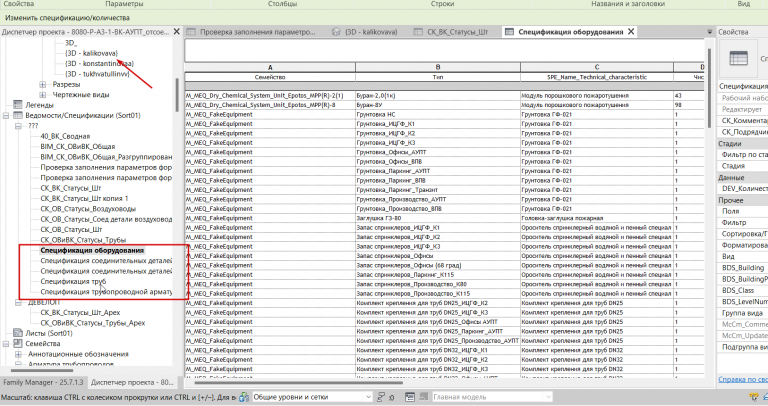Click the project browser vertical scrollbar
The height and width of the screenshot is (406, 768).
point(176,96)
